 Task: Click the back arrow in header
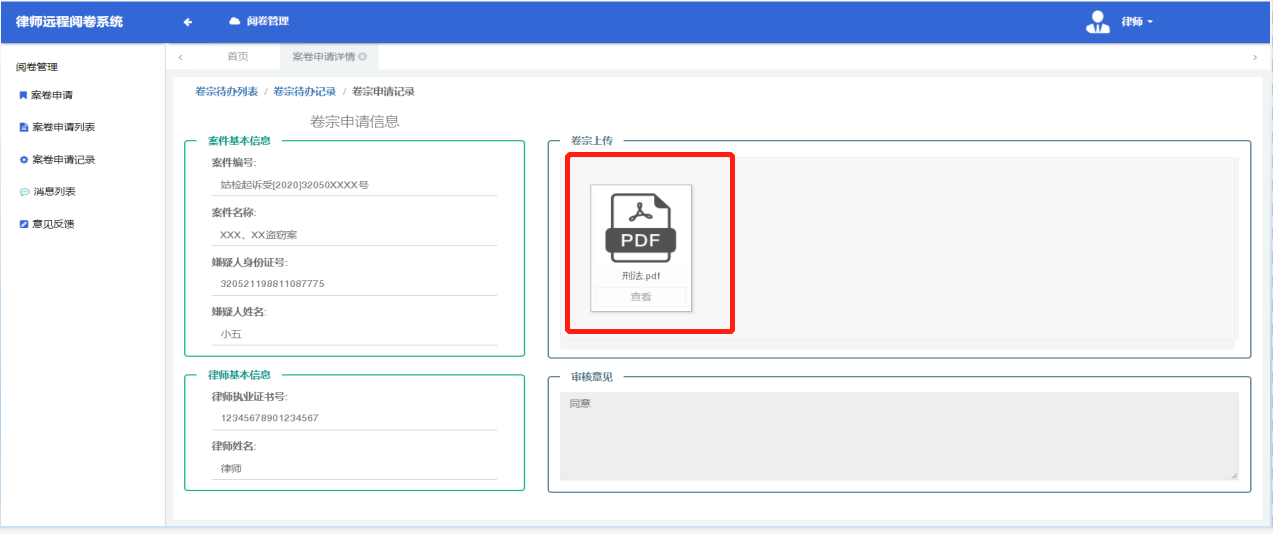(187, 22)
